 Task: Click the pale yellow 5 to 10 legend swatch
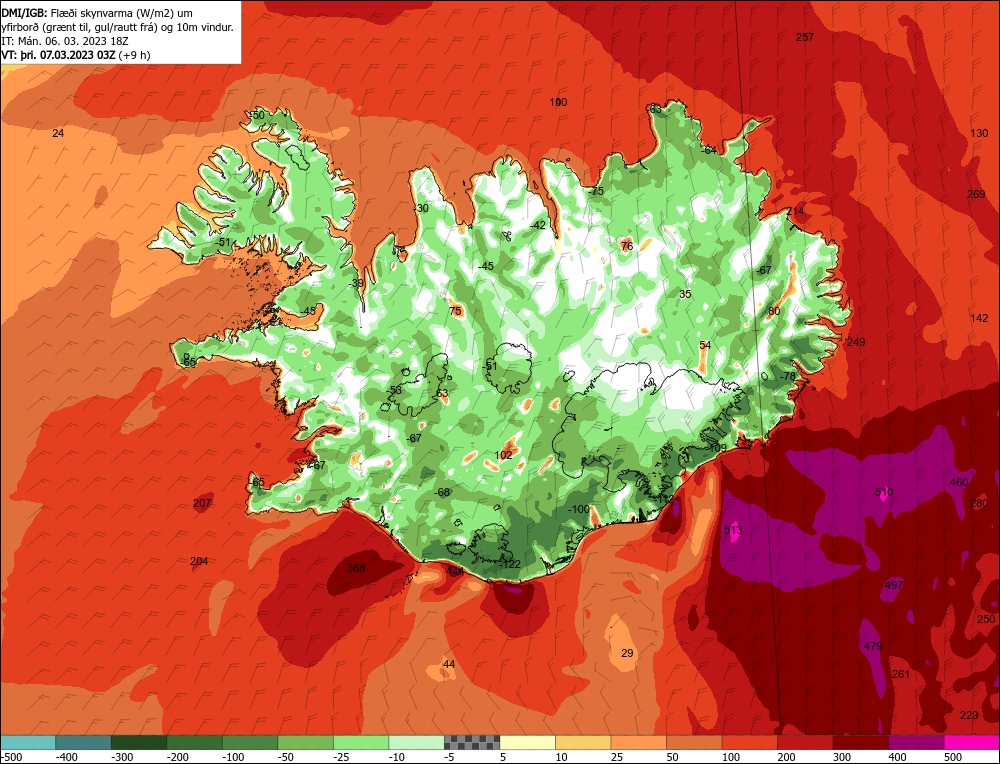click(x=527, y=742)
